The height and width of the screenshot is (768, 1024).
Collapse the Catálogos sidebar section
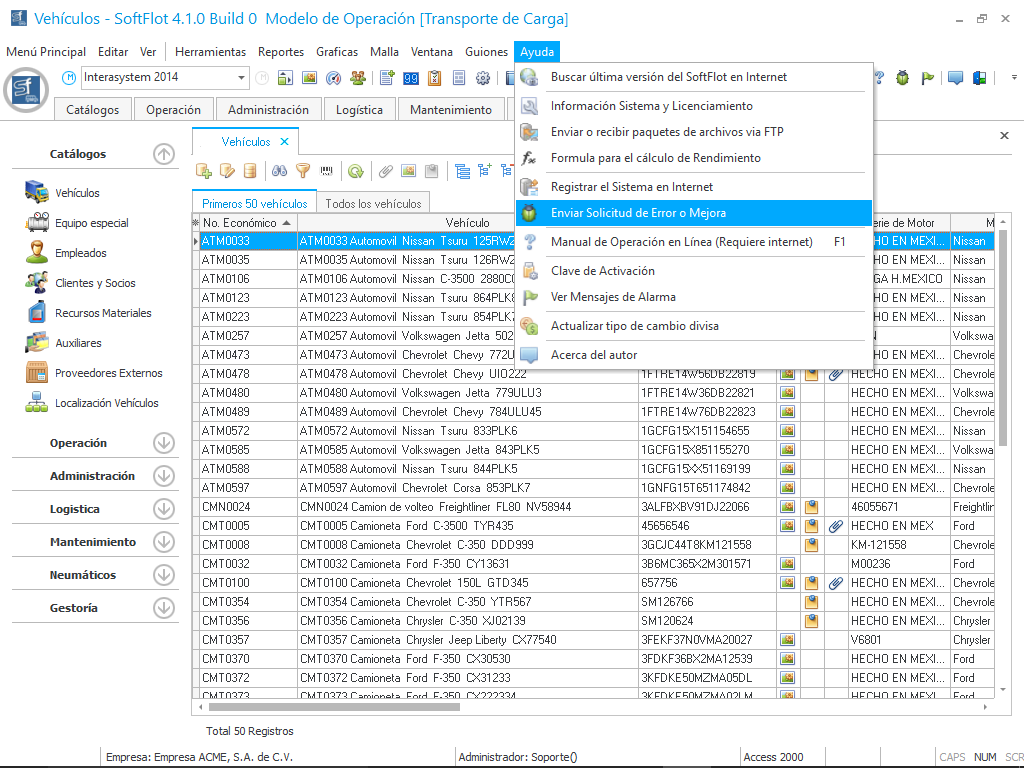pyautogui.click(x=163, y=154)
